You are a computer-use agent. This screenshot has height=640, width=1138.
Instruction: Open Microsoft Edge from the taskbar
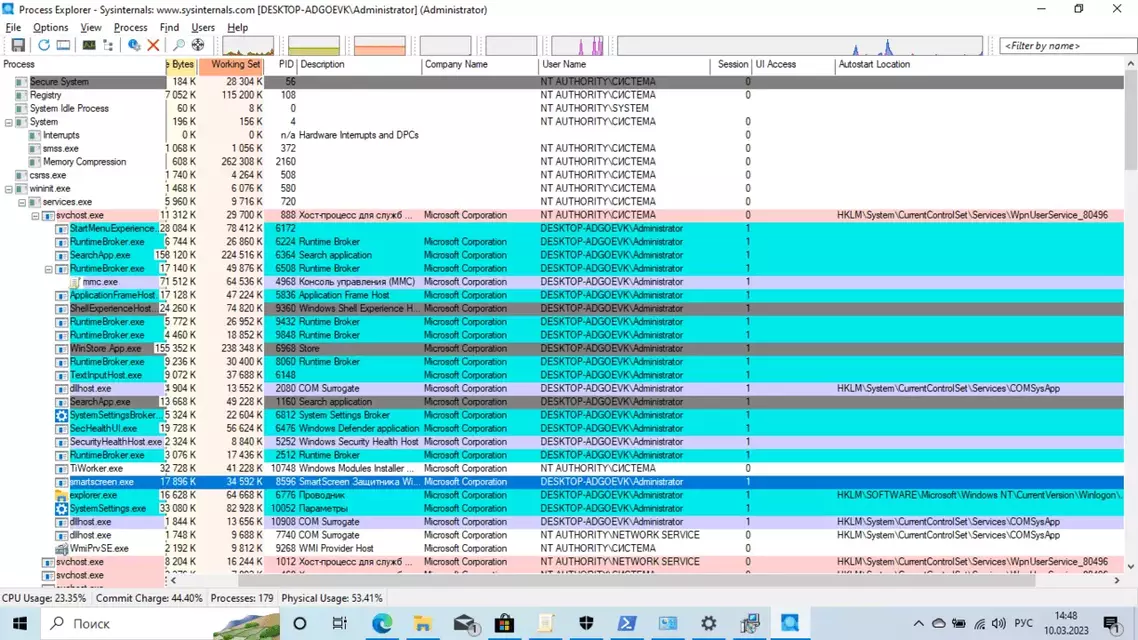(x=382, y=623)
